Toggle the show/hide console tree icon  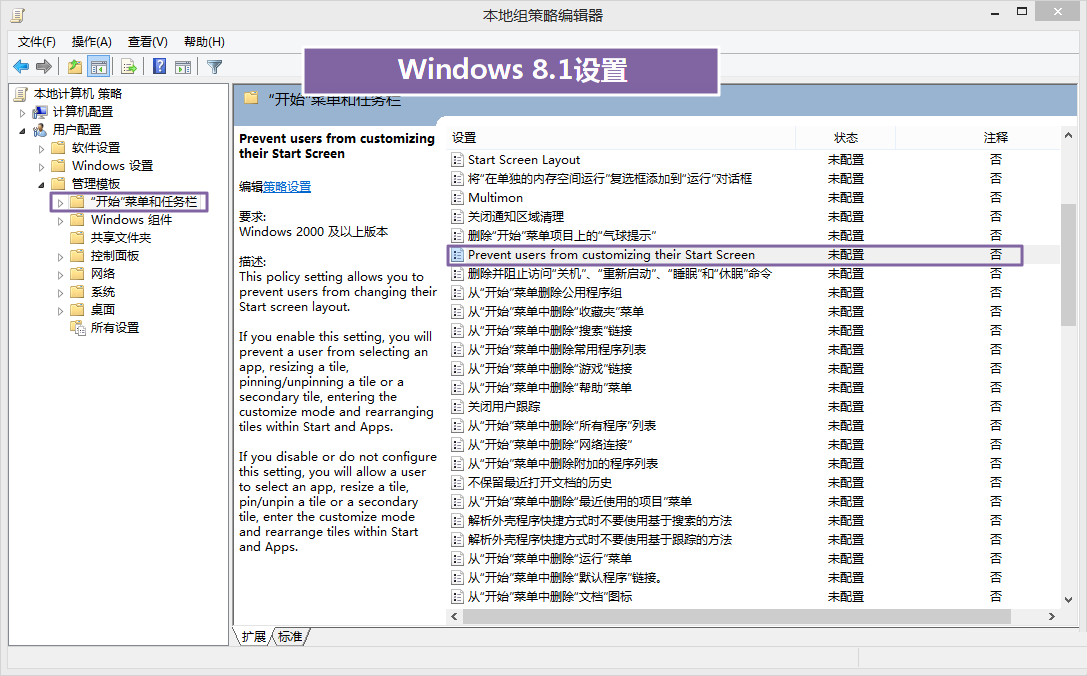(x=98, y=67)
